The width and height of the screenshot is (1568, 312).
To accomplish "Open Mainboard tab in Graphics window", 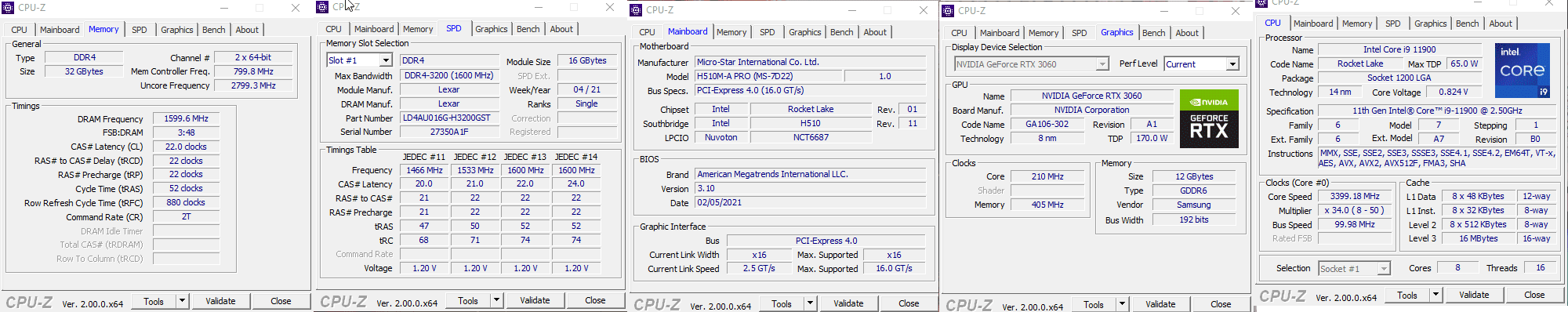I will click(x=1000, y=33).
